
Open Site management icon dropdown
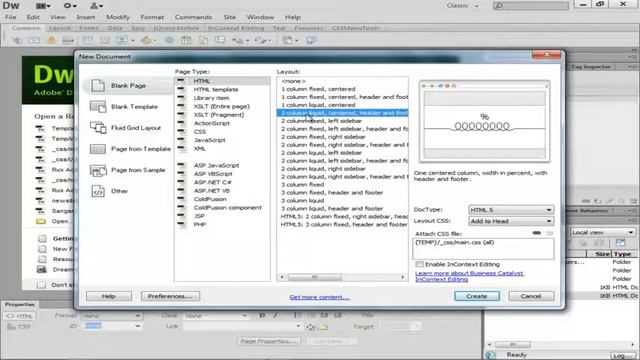[96, 6]
